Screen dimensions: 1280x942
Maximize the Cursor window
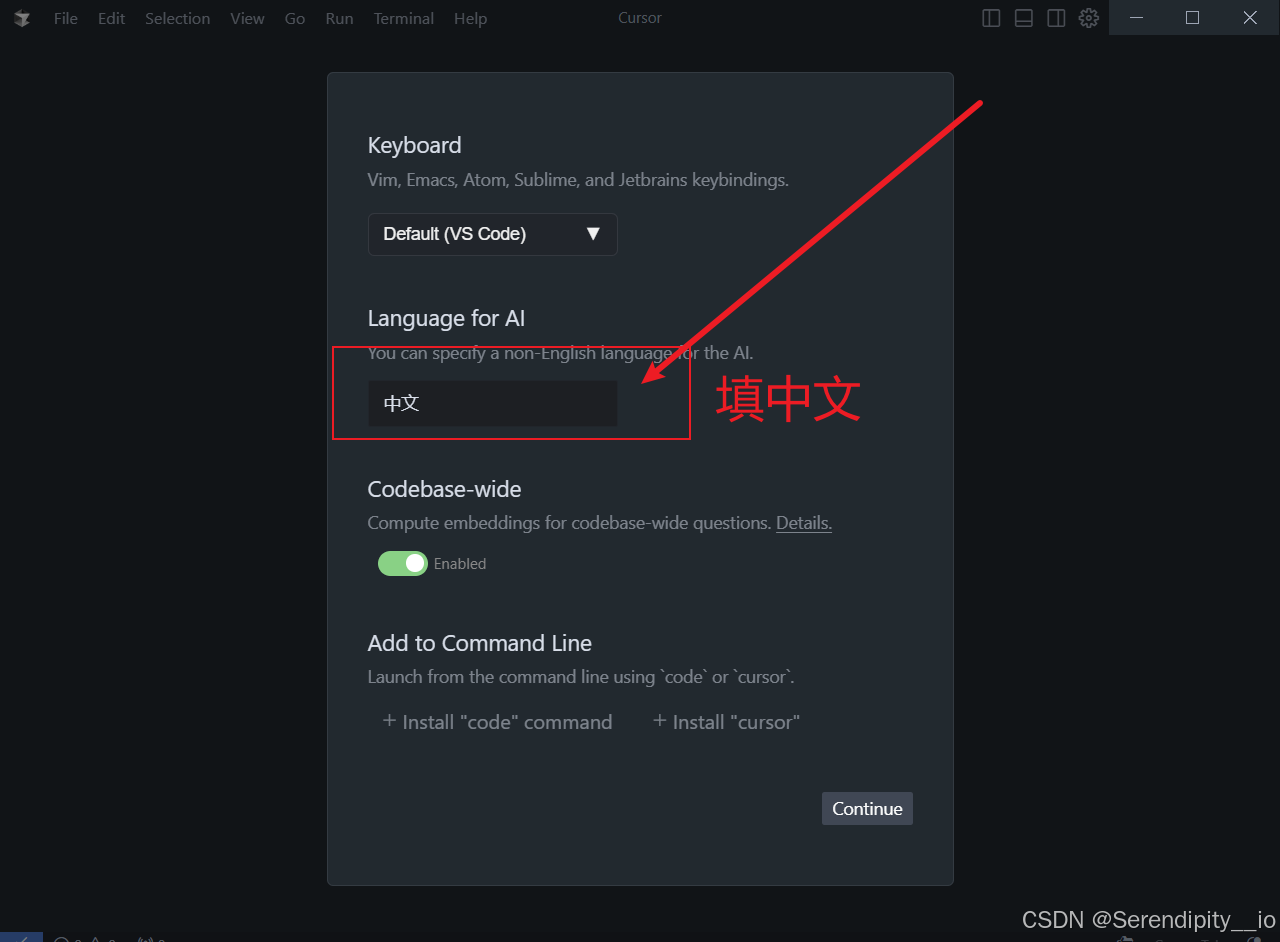click(1192, 17)
